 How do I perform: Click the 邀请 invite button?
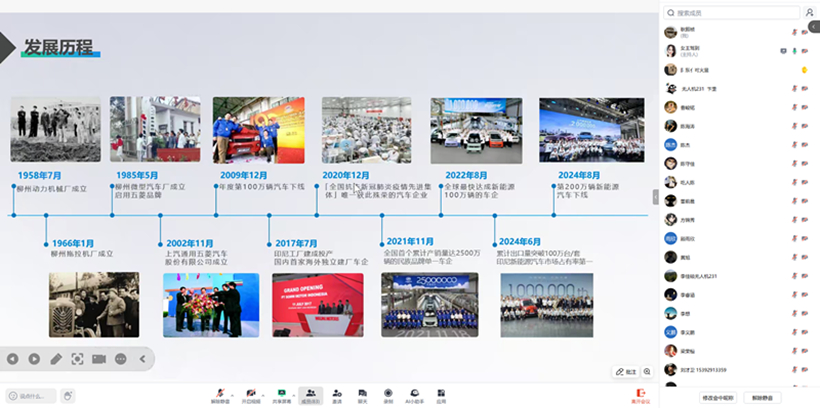pos(337,396)
